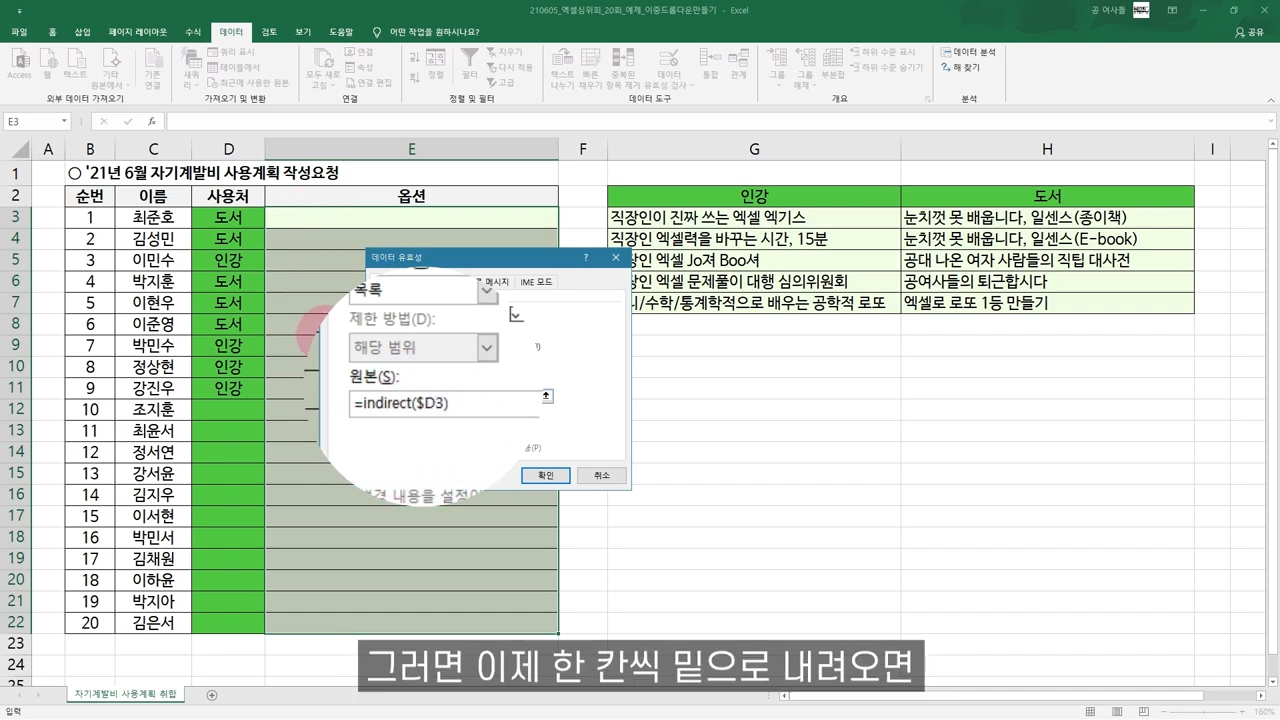
Task: Click 속성 in the connections group
Action: 359,67
